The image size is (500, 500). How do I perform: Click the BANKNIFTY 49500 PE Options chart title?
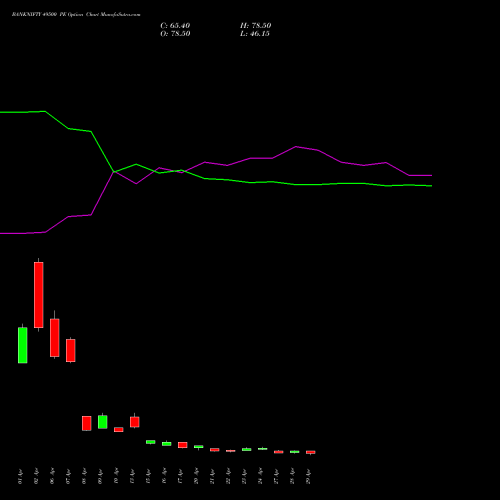pos(76,15)
